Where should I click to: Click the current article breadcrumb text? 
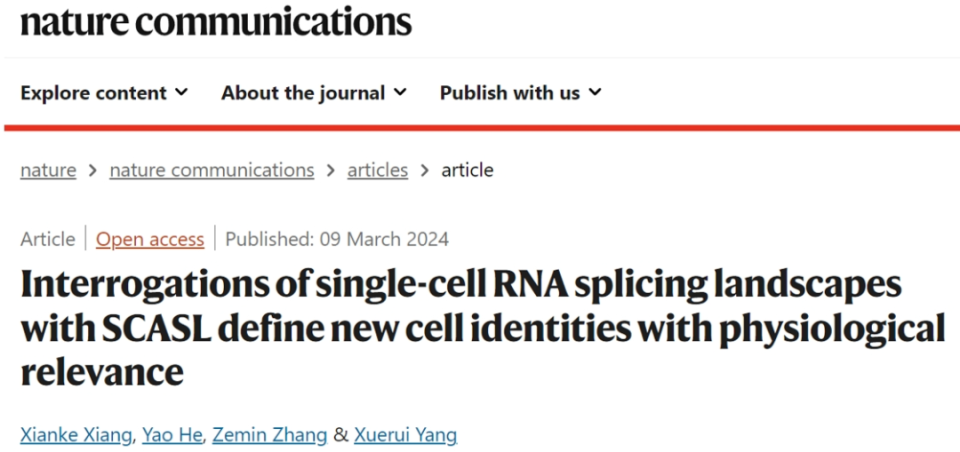click(468, 170)
